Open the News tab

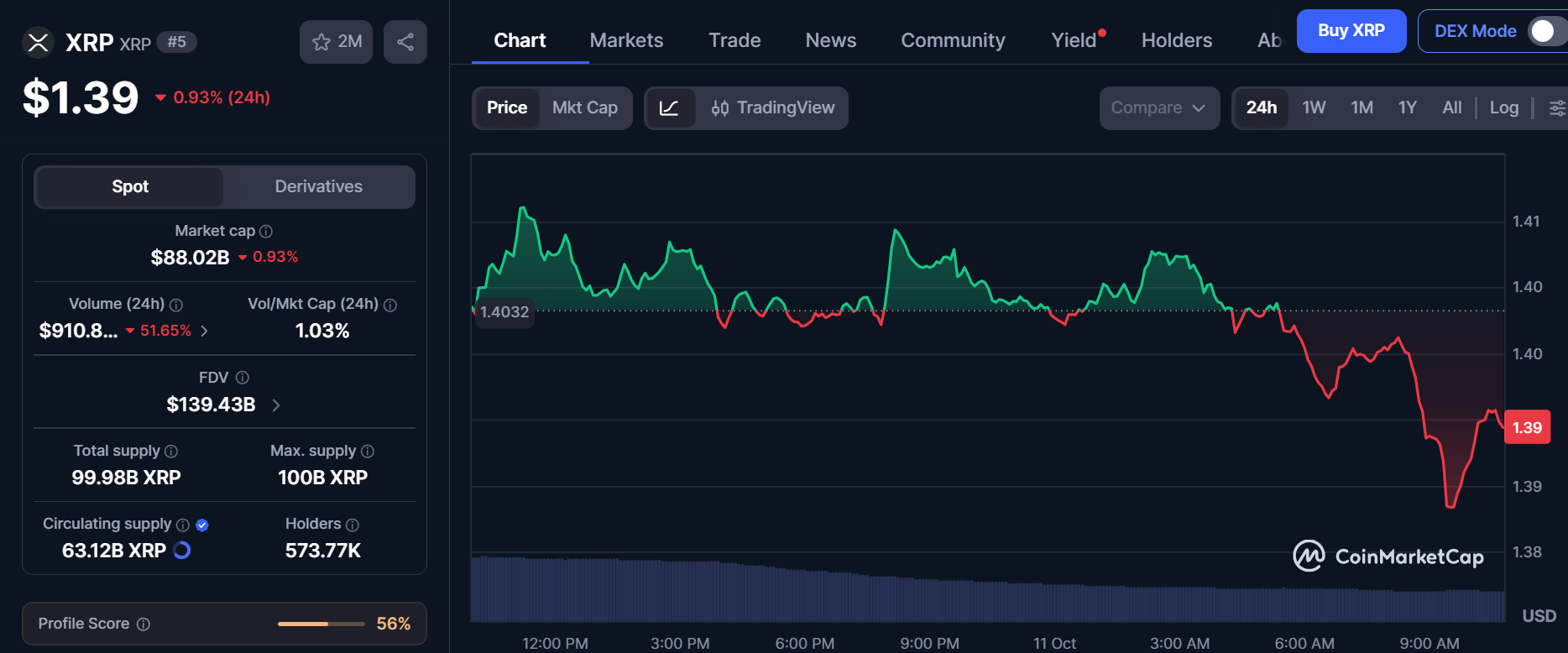[831, 40]
